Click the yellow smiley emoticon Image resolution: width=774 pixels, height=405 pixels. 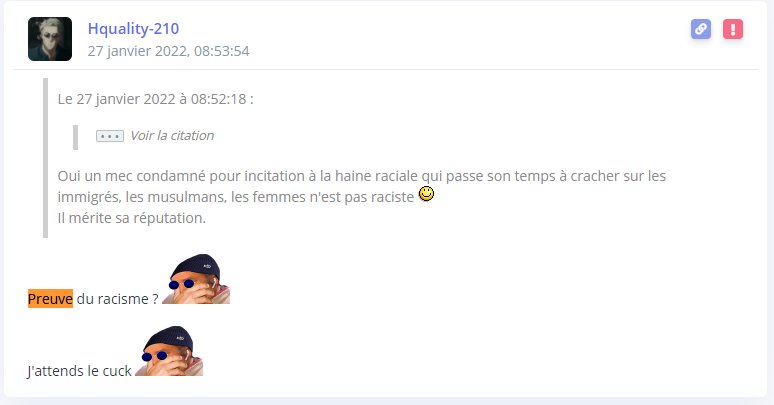point(426,194)
